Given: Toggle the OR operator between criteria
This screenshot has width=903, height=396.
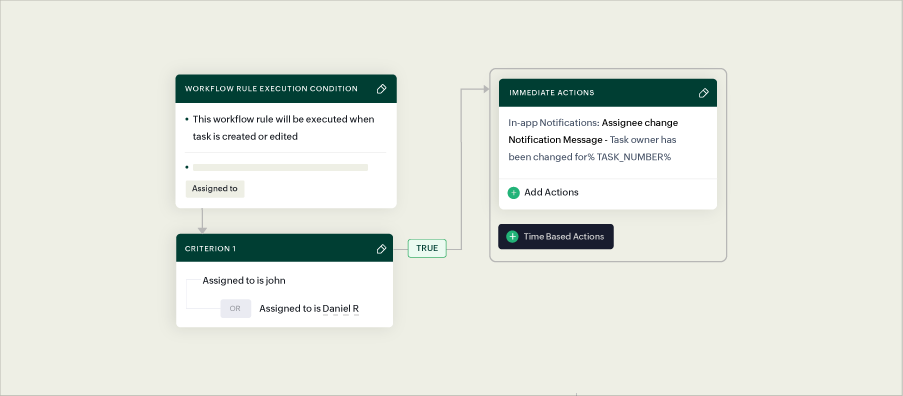Looking at the screenshot, I should coord(236,309).
